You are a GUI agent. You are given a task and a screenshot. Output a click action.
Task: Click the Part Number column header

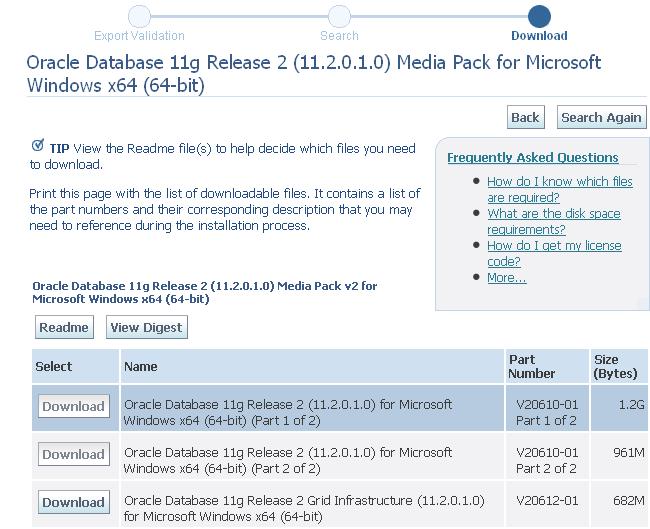[x=547, y=366]
